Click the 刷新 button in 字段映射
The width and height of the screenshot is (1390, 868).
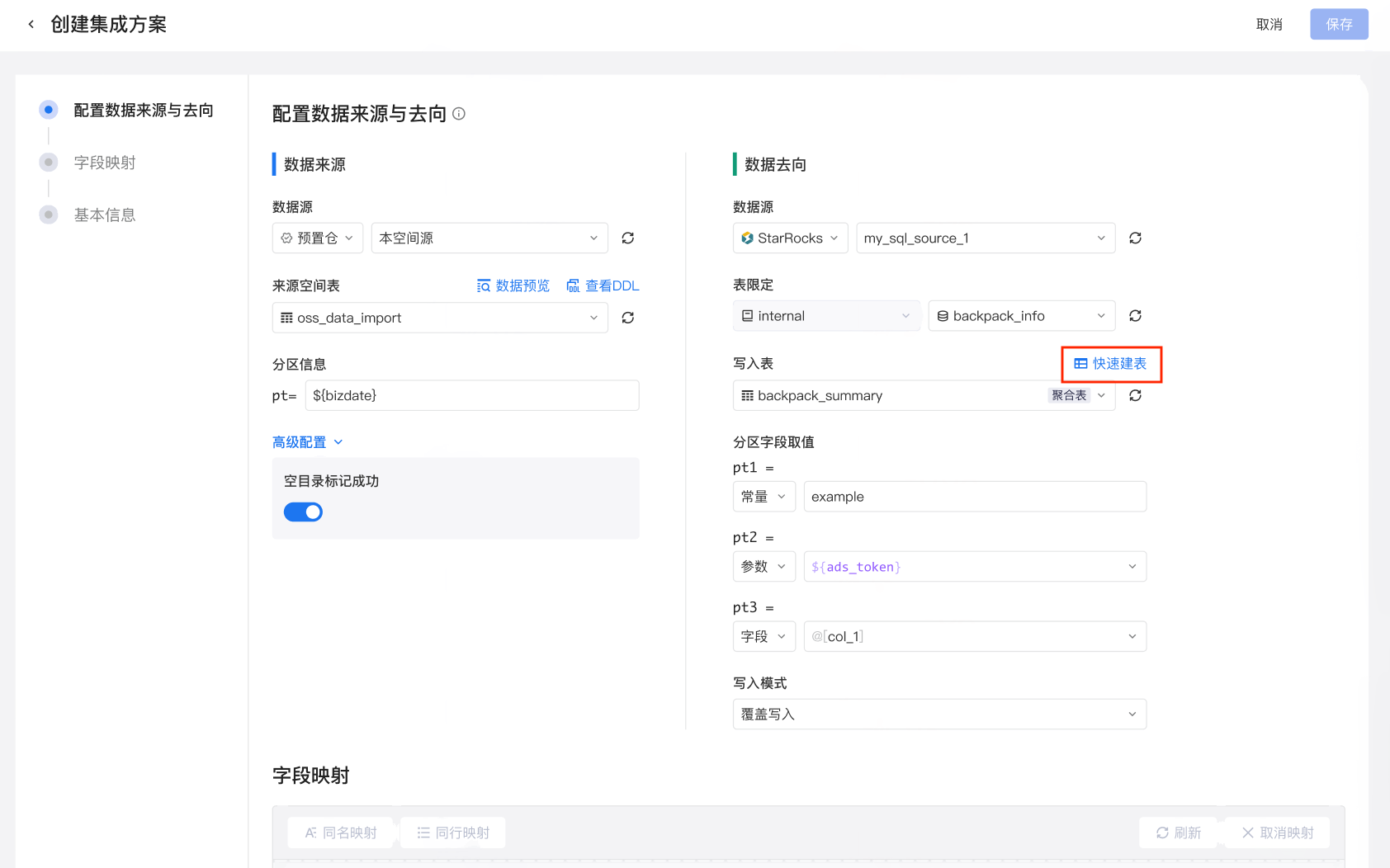click(1179, 833)
